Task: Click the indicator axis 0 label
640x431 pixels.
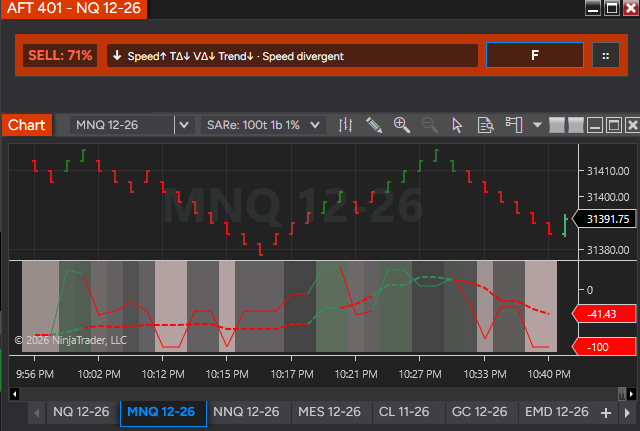Action: coord(590,290)
